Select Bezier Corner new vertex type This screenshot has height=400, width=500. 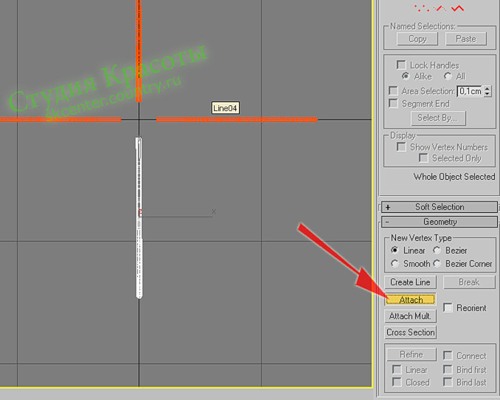[437, 263]
